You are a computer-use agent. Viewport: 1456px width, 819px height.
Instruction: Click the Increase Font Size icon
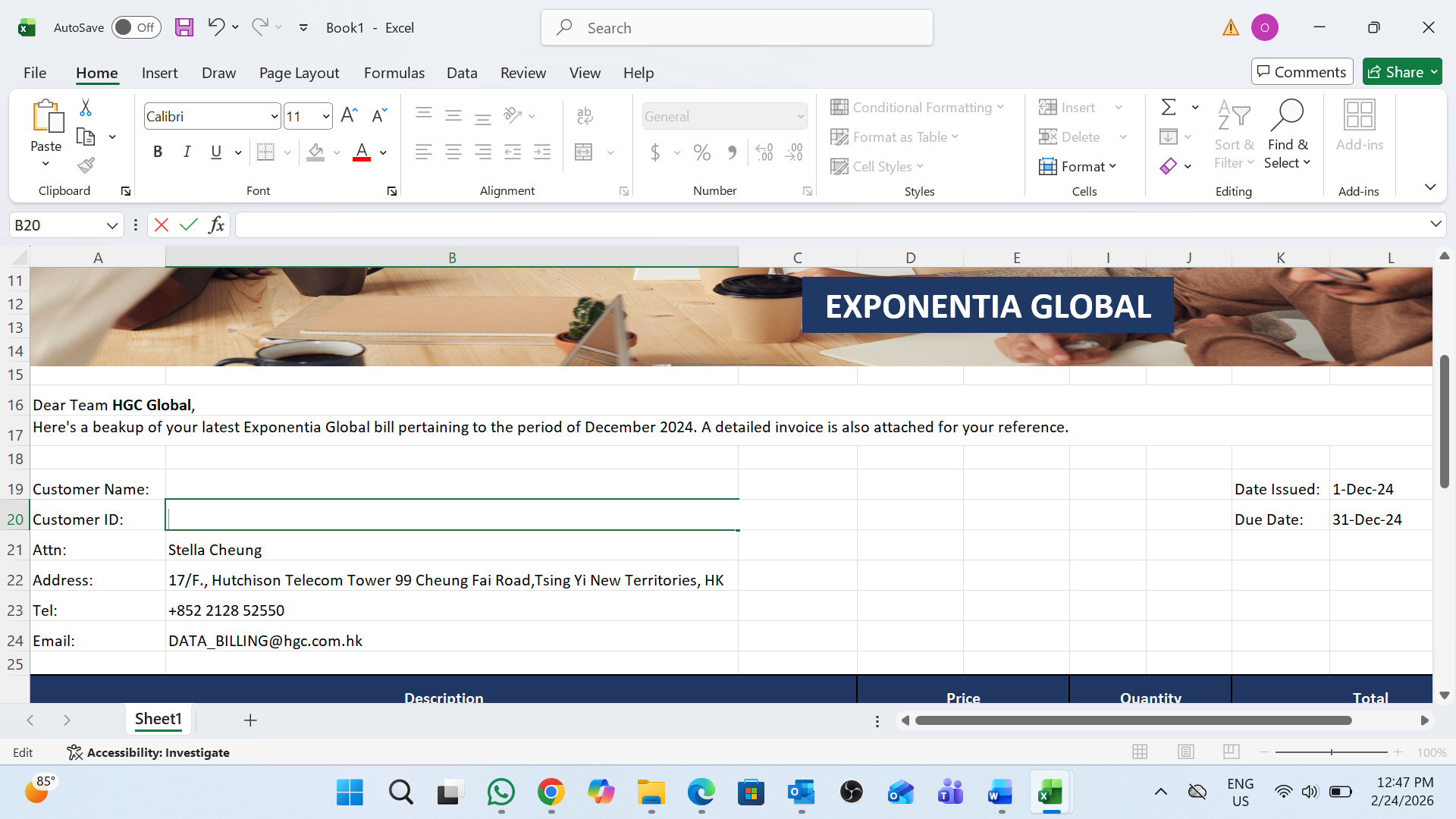point(349,115)
